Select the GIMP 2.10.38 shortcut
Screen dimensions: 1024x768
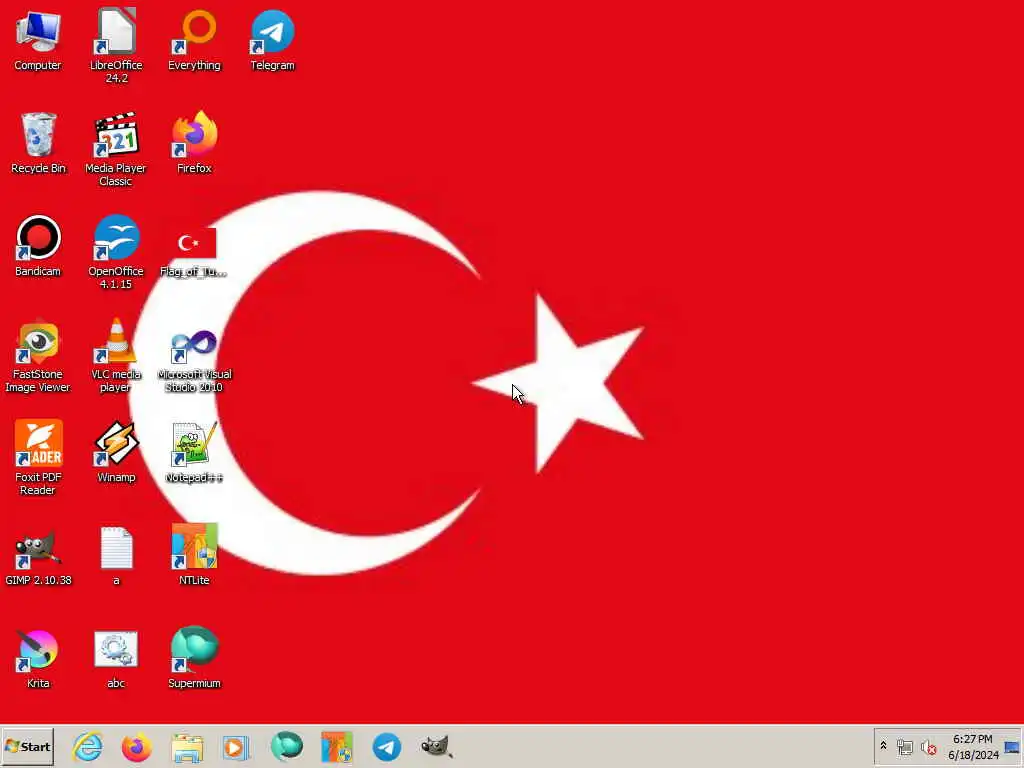pos(38,556)
